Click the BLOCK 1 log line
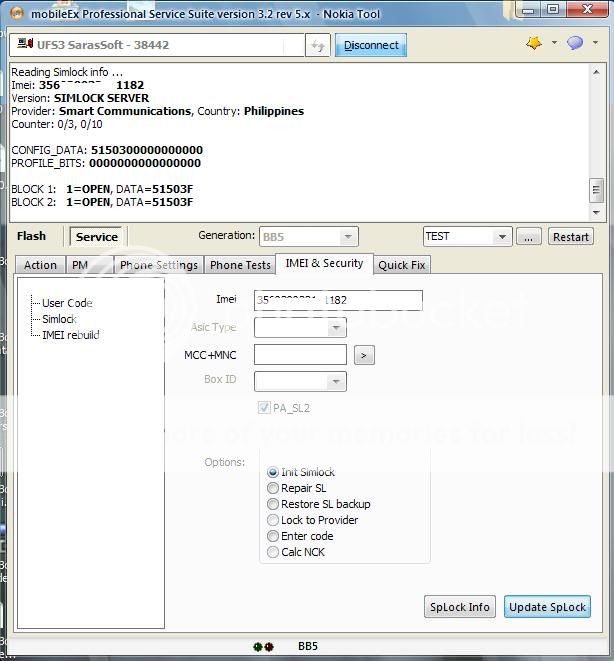Image resolution: width=614 pixels, height=661 pixels. (102, 189)
